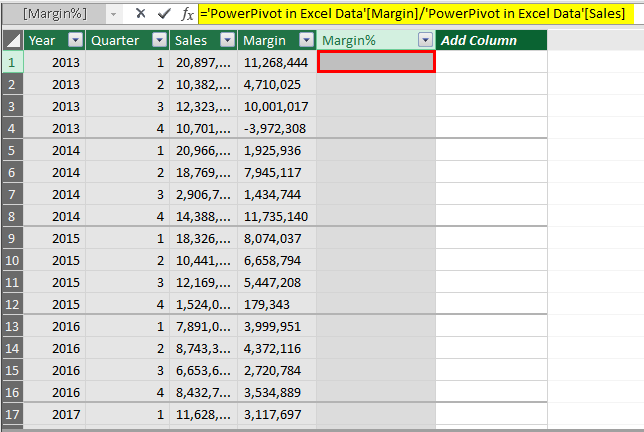
Task: Open the name box dropdown arrow
Action: pos(112,15)
